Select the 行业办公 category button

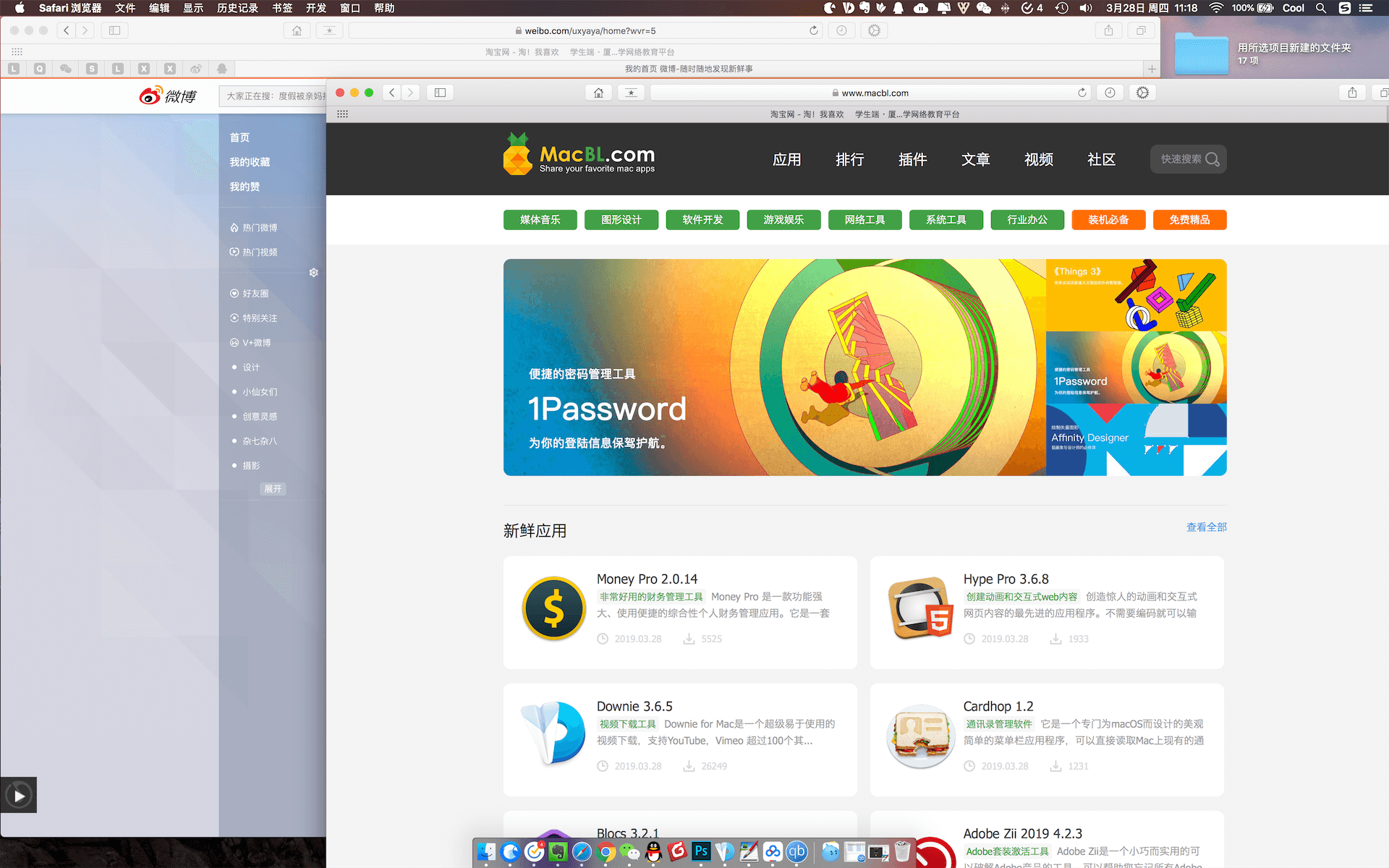click(x=1027, y=220)
